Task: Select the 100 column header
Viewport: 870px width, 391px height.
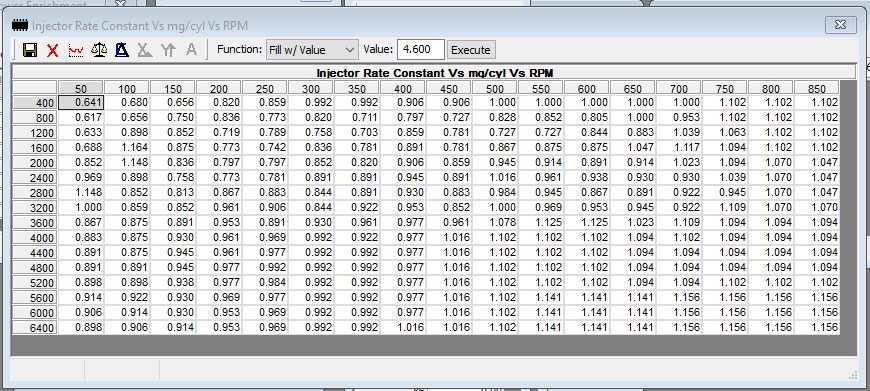Action: (x=127, y=88)
